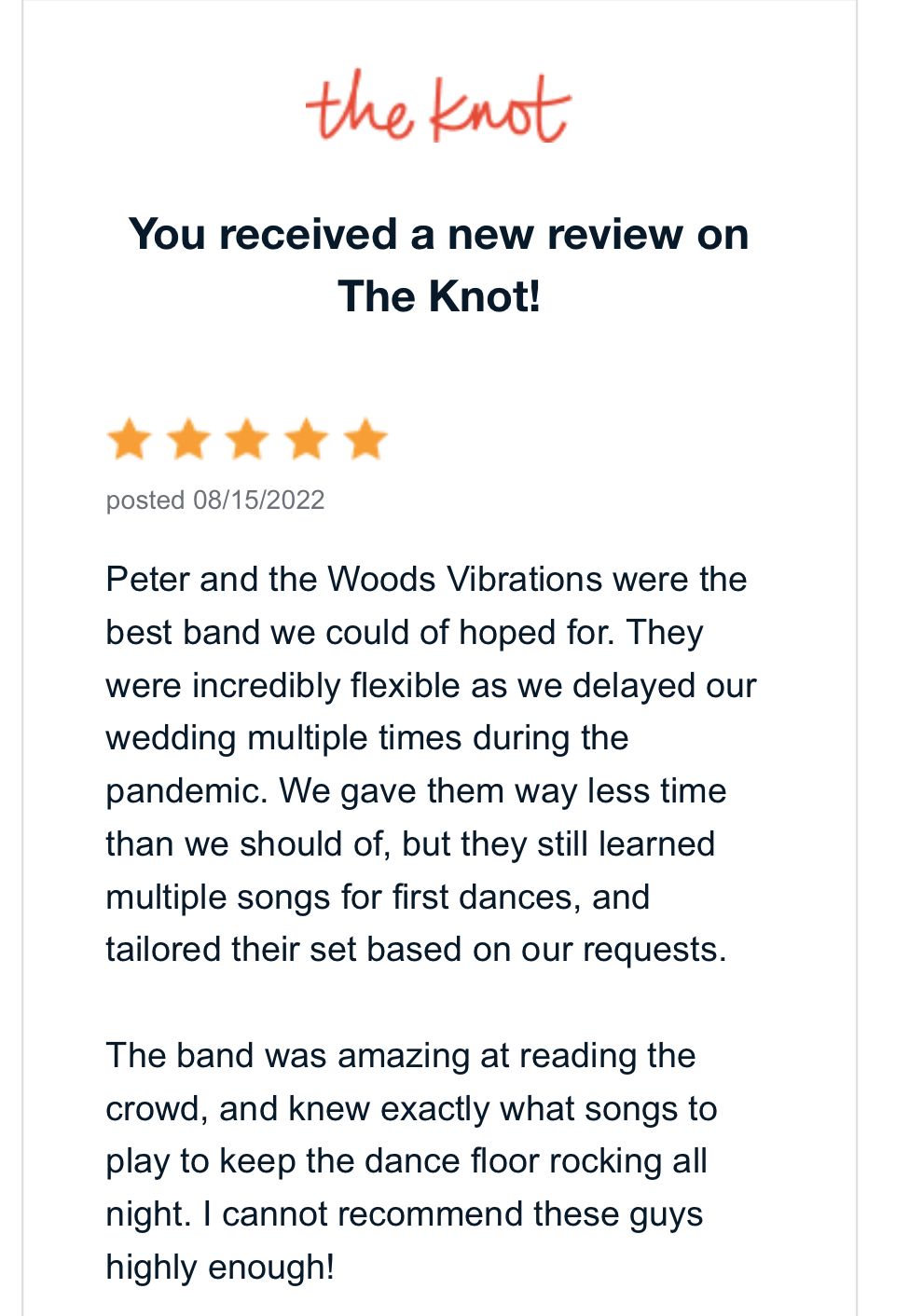Select the third orange star

(247, 439)
